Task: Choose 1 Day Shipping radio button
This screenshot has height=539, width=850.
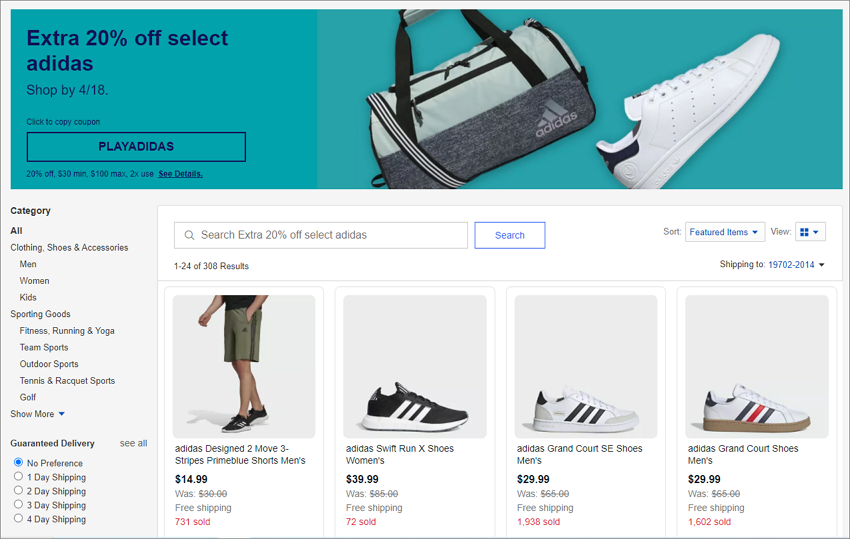Action: pyautogui.click(x=18, y=477)
